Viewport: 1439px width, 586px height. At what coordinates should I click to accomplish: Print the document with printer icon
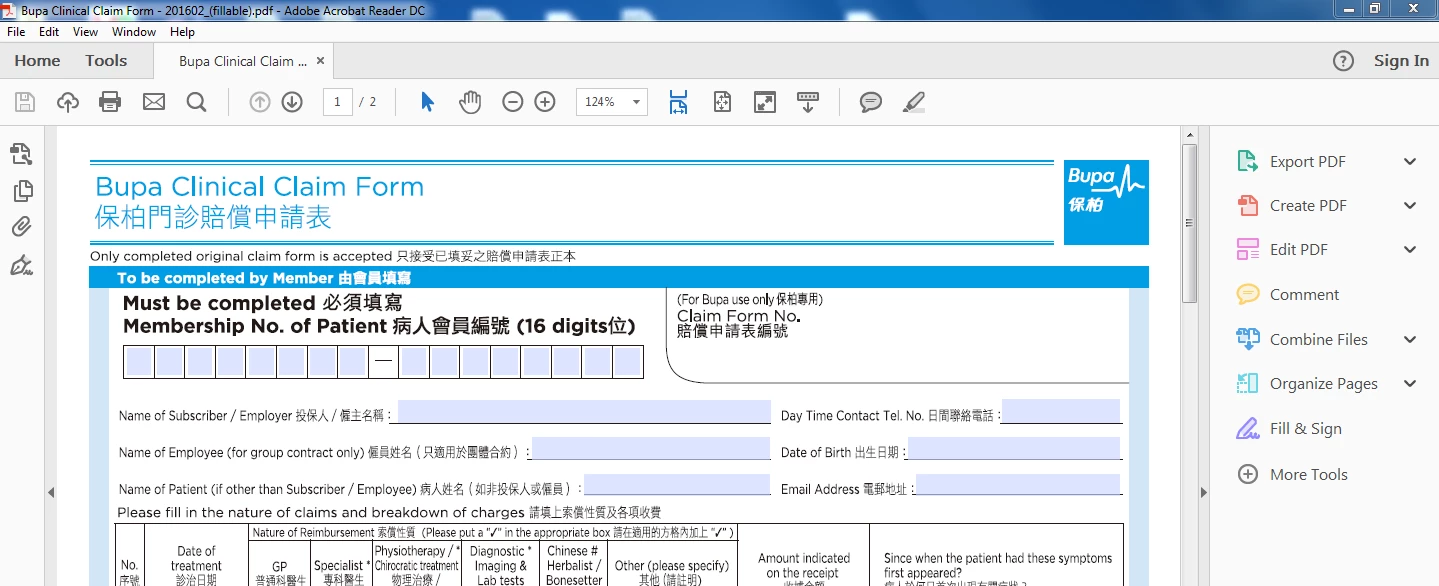(111, 102)
